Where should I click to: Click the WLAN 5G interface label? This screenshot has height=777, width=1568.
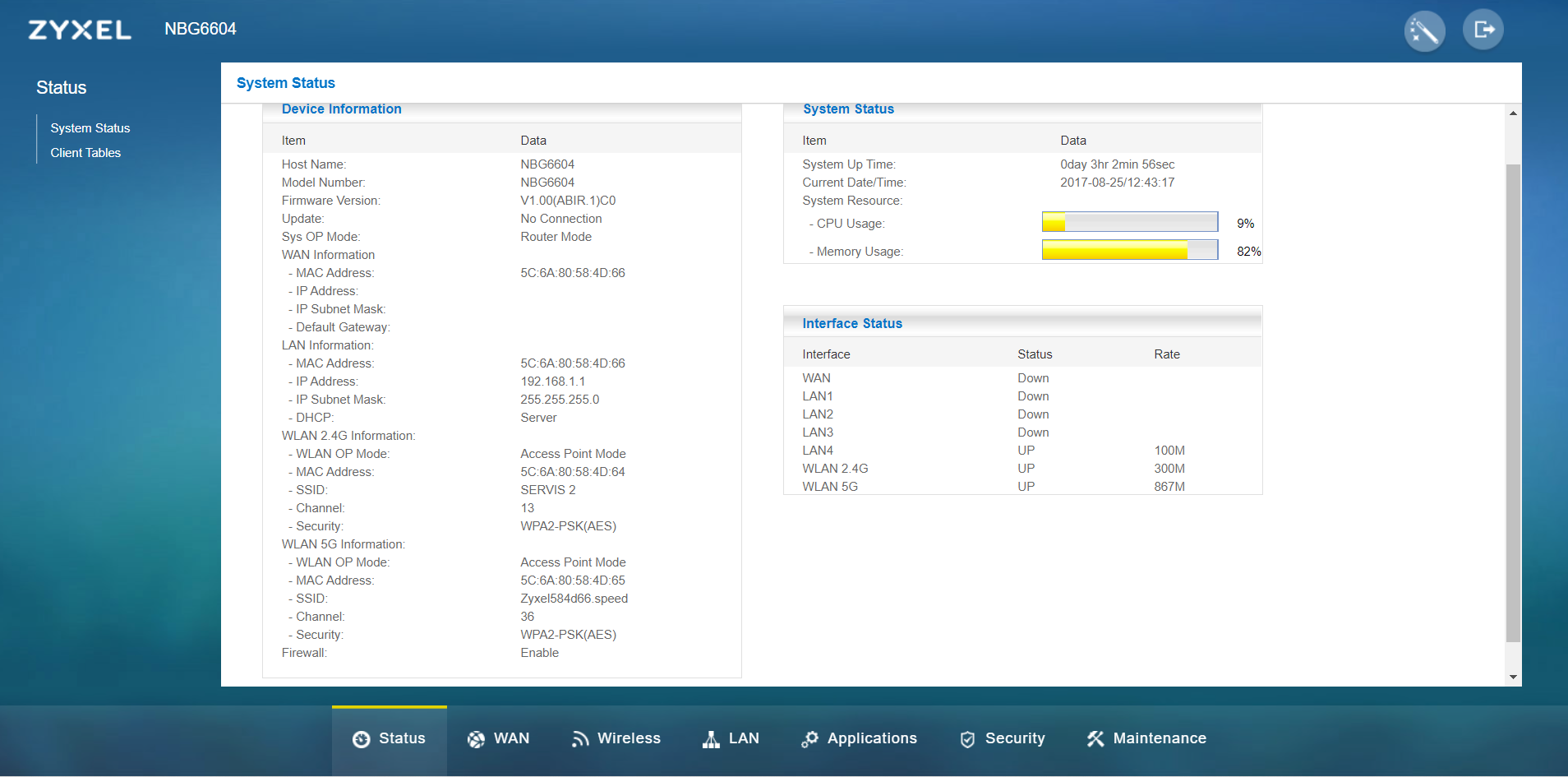[830, 487]
